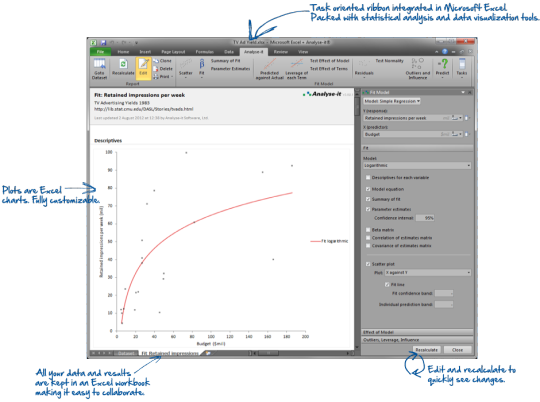Click Test Effect of Terms in ribbon
The height and width of the screenshot is (402, 540).
tap(329, 69)
